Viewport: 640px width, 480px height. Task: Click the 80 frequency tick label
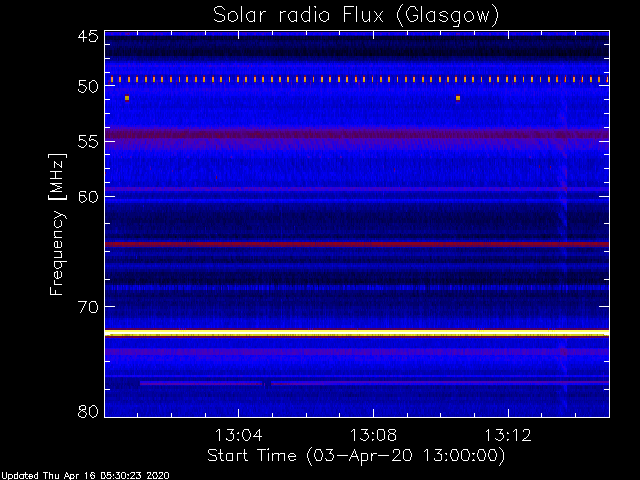(88, 411)
